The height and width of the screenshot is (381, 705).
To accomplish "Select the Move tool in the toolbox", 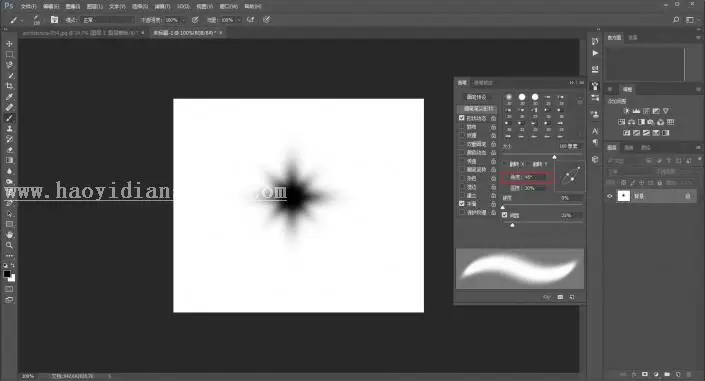I will pyautogui.click(x=9, y=44).
